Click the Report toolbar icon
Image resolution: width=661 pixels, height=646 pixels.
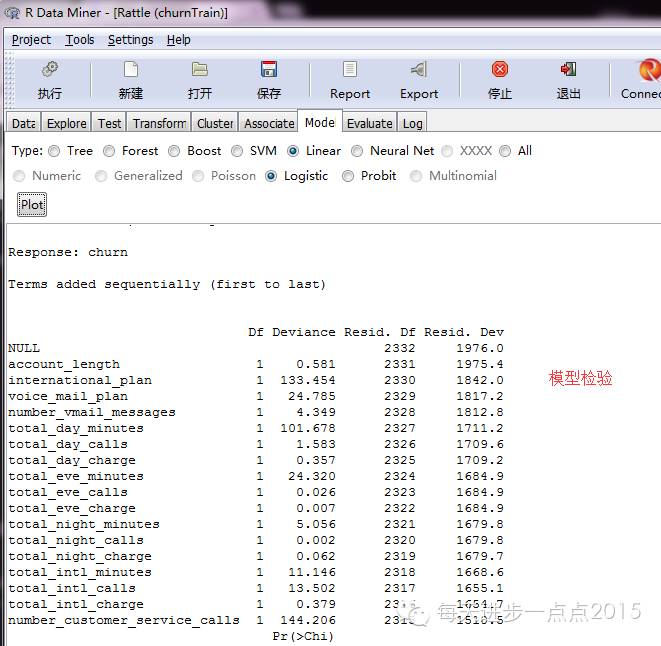[350, 70]
